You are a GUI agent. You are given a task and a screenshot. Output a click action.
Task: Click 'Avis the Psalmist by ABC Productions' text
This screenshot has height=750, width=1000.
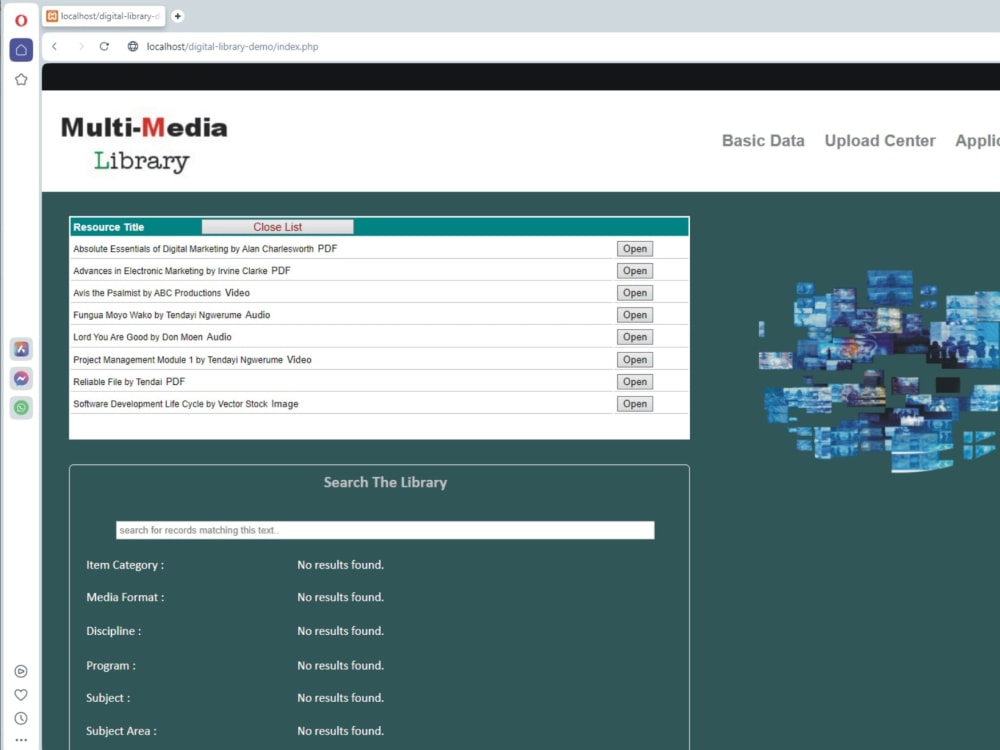(x=147, y=293)
